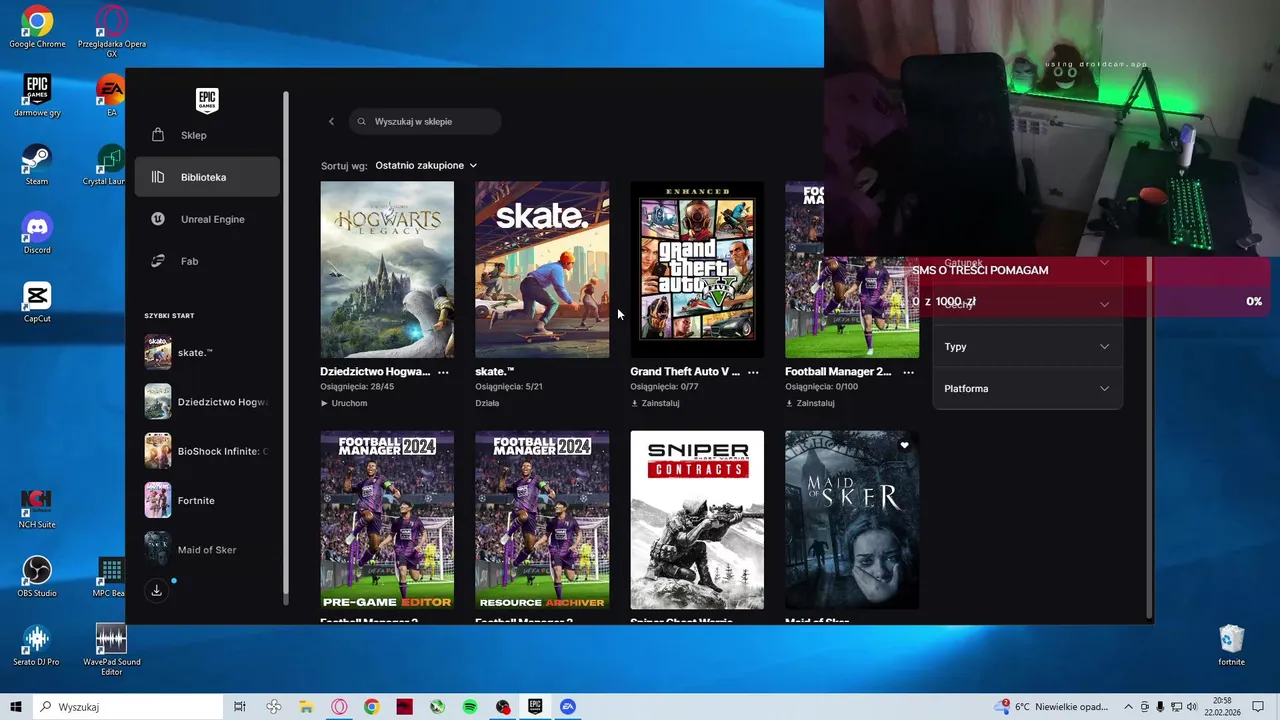Open options menu for Dziedzictwo Hogwartu

tap(443, 372)
